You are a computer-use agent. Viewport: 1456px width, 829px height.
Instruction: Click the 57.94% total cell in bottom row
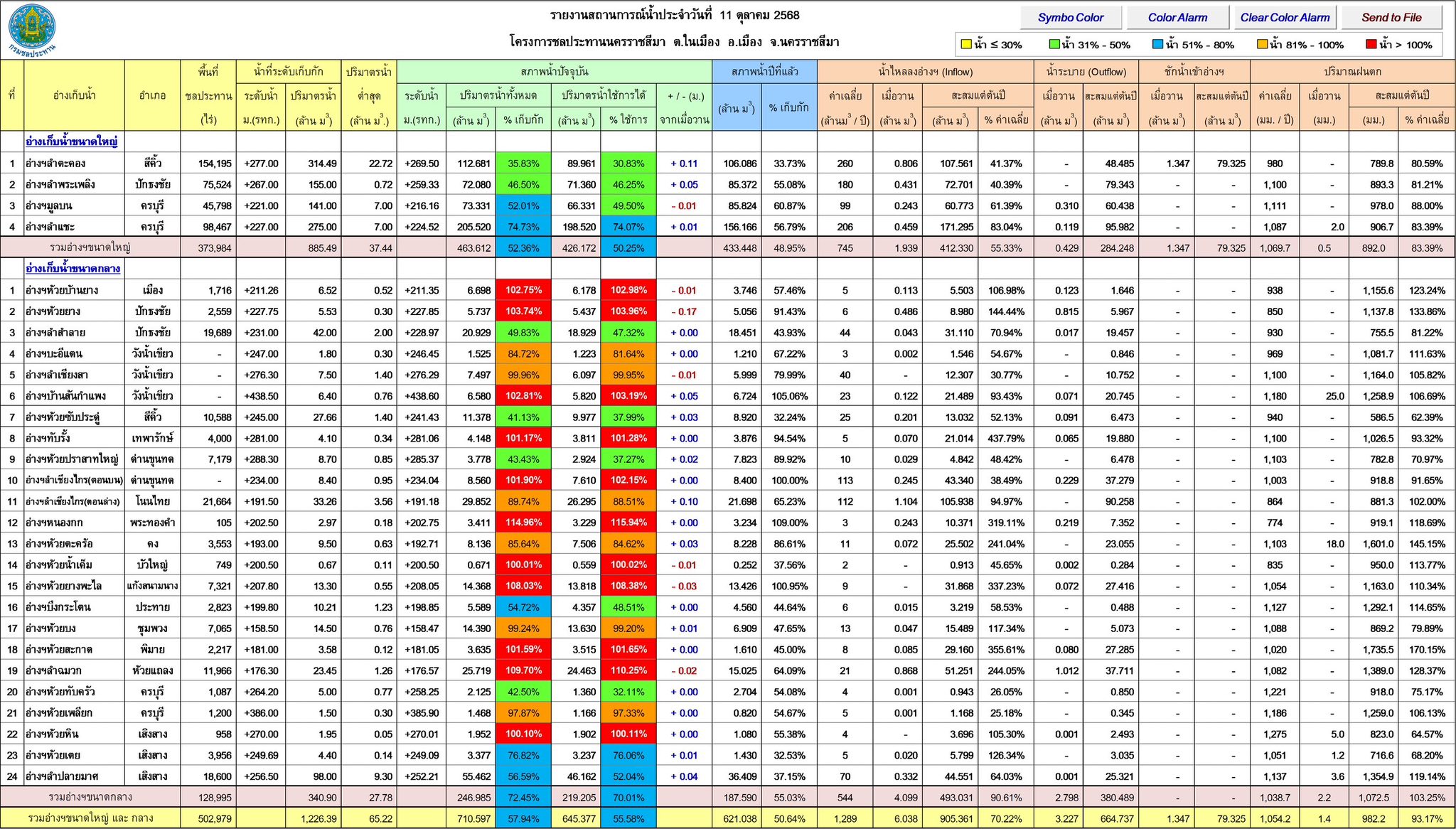point(523,818)
